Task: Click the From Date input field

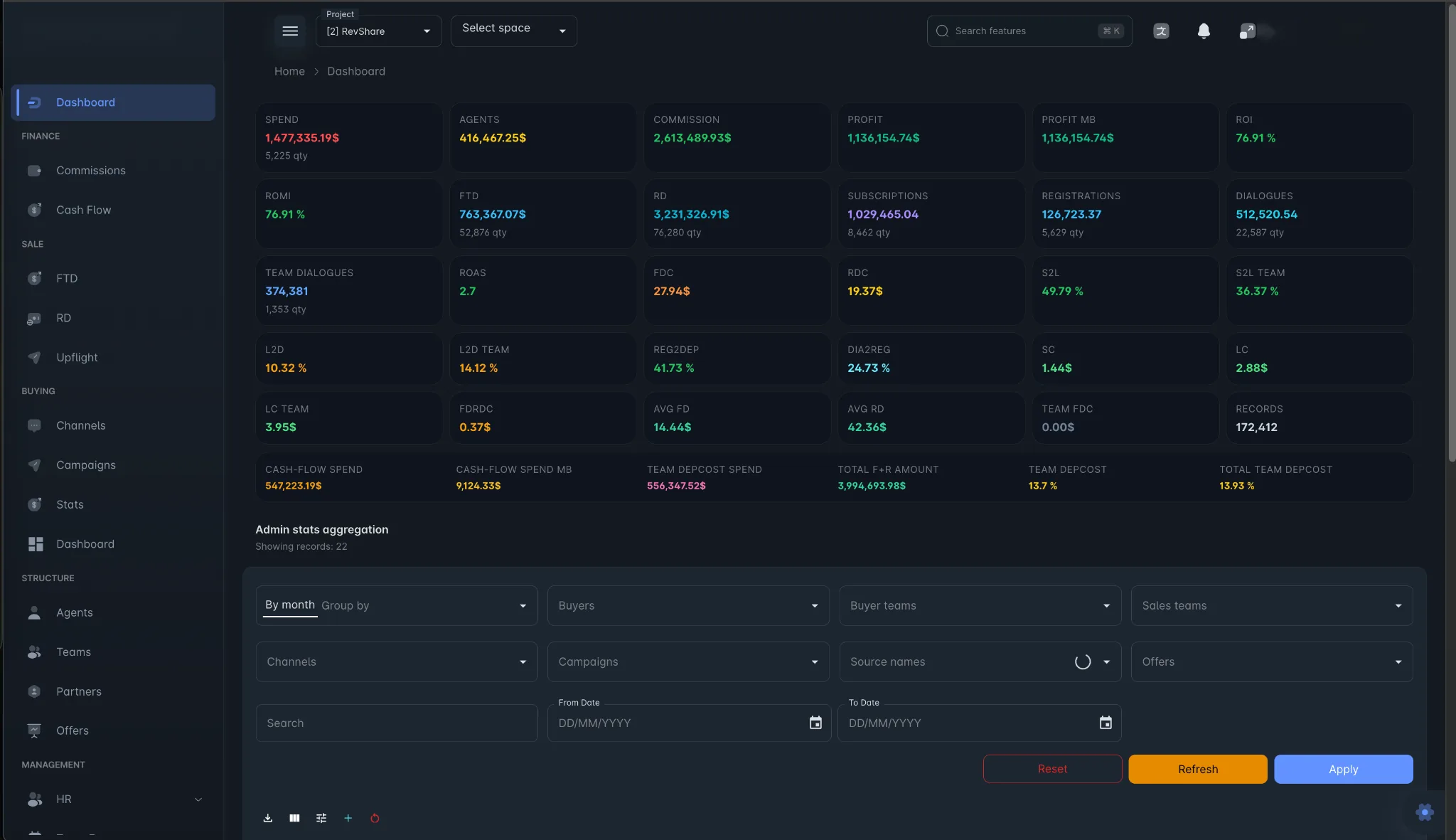Action: coord(689,723)
